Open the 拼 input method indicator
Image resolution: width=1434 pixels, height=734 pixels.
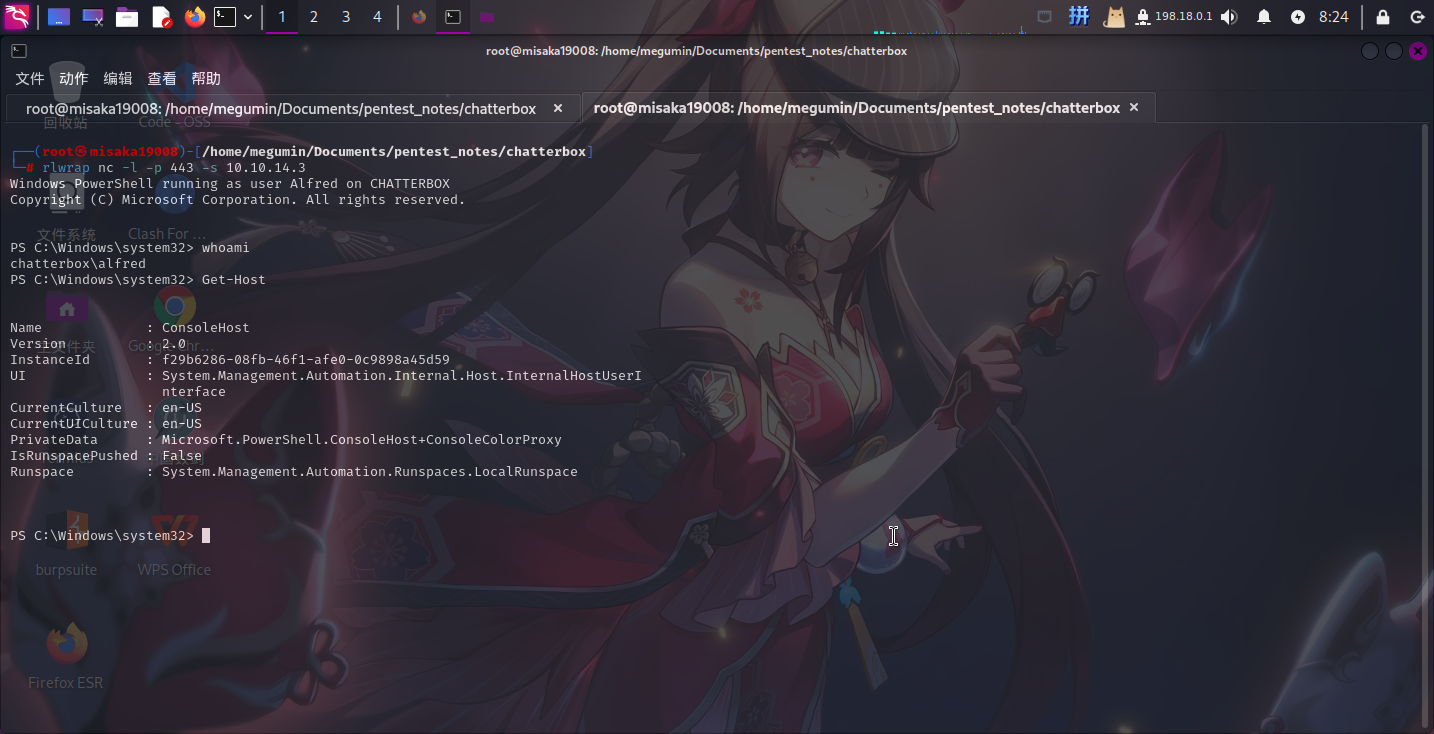pos(1079,16)
